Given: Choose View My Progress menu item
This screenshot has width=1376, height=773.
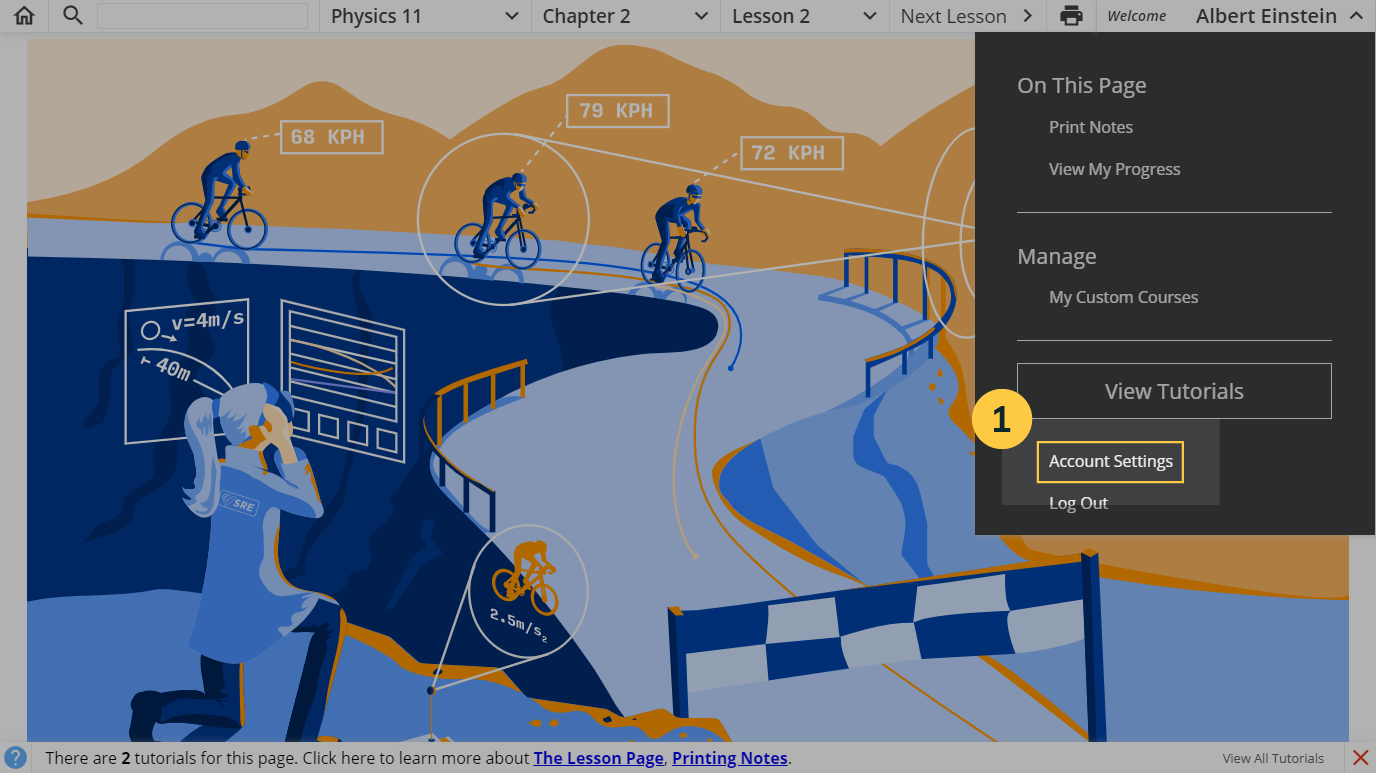Looking at the screenshot, I should pyautogui.click(x=1114, y=169).
